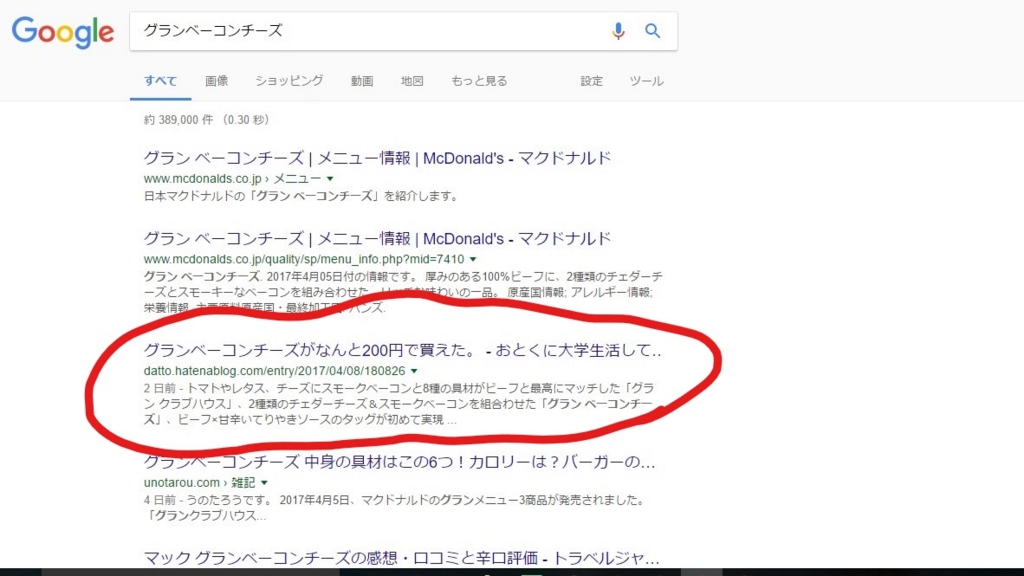This screenshot has width=1024, height=576.
Task: Click the menu_info.php?mid=7410 green URL
Action: pos(304,259)
